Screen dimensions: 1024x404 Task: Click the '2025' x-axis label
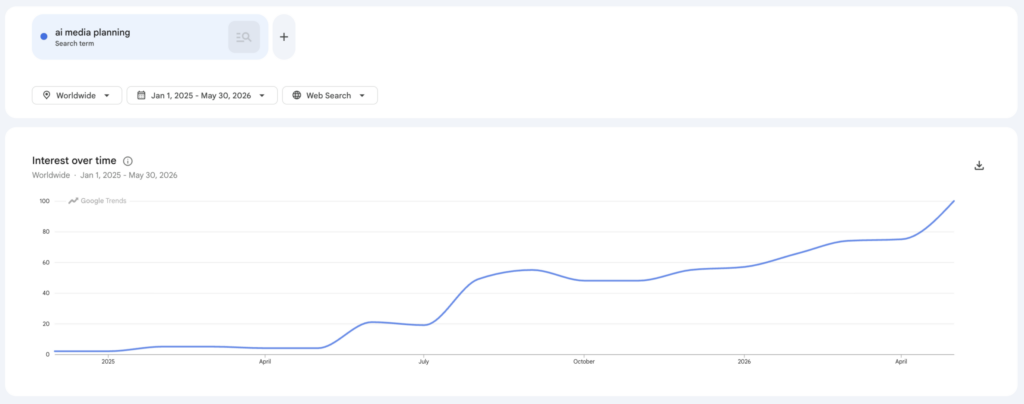[108, 361]
